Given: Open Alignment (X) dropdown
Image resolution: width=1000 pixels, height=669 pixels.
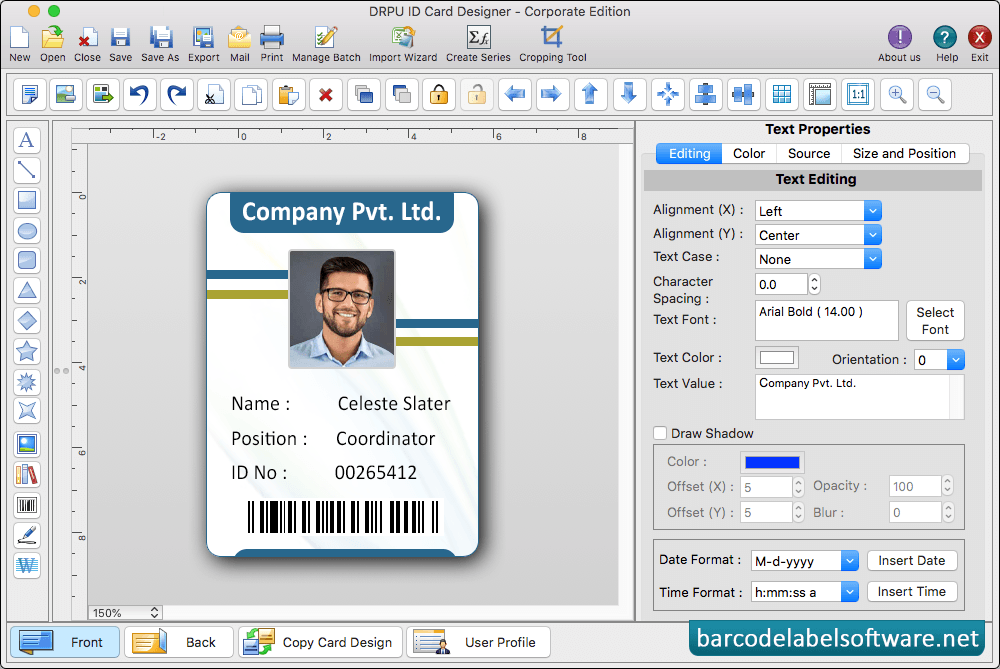Looking at the screenshot, I should click(x=818, y=210).
